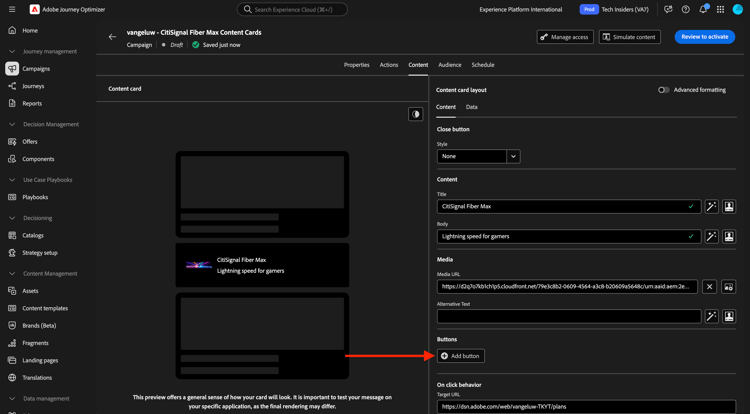Click the Media URL input field
This screenshot has width=750, height=414.
[567, 287]
